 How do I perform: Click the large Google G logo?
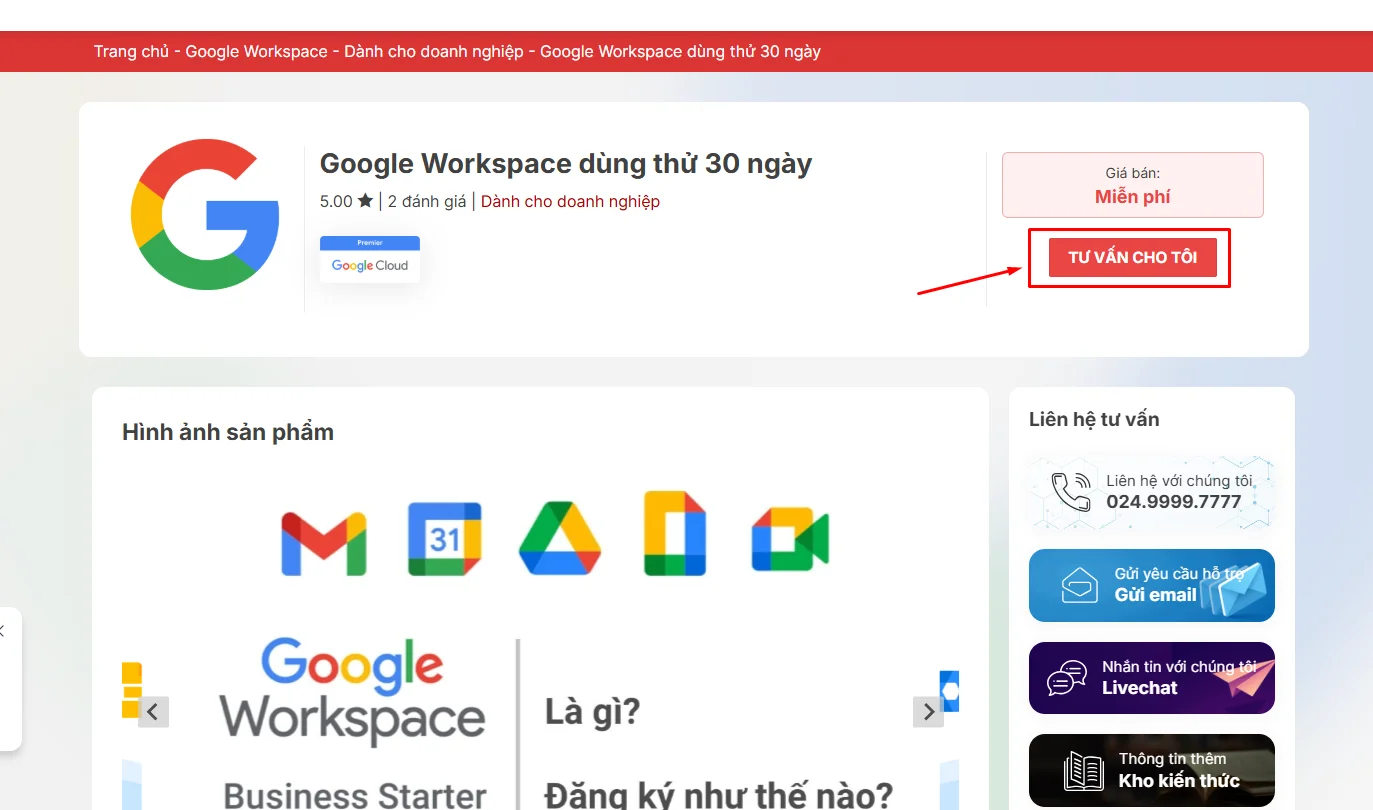point(205,215)
